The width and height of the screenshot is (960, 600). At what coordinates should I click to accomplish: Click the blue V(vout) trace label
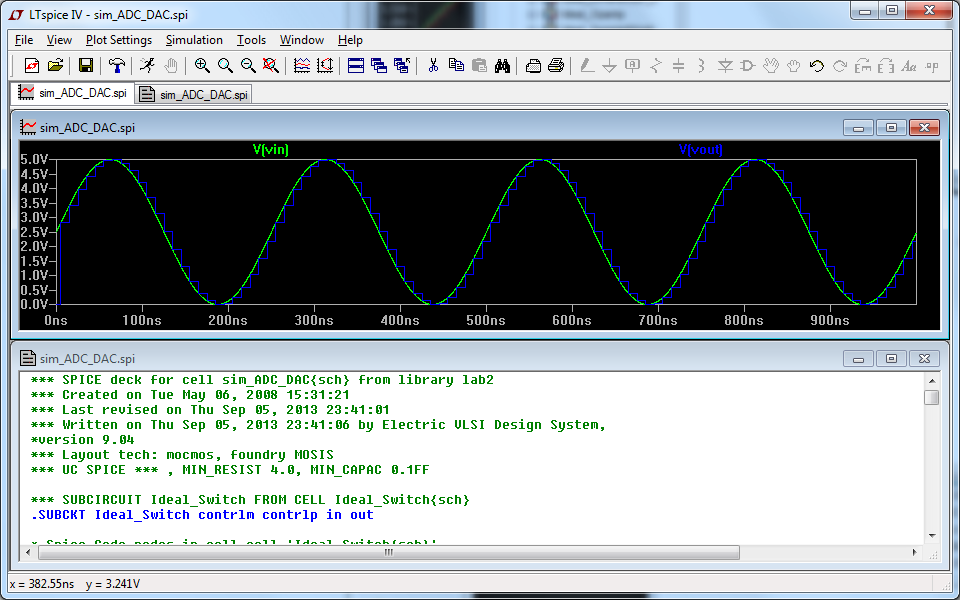[x=700, y=149]
